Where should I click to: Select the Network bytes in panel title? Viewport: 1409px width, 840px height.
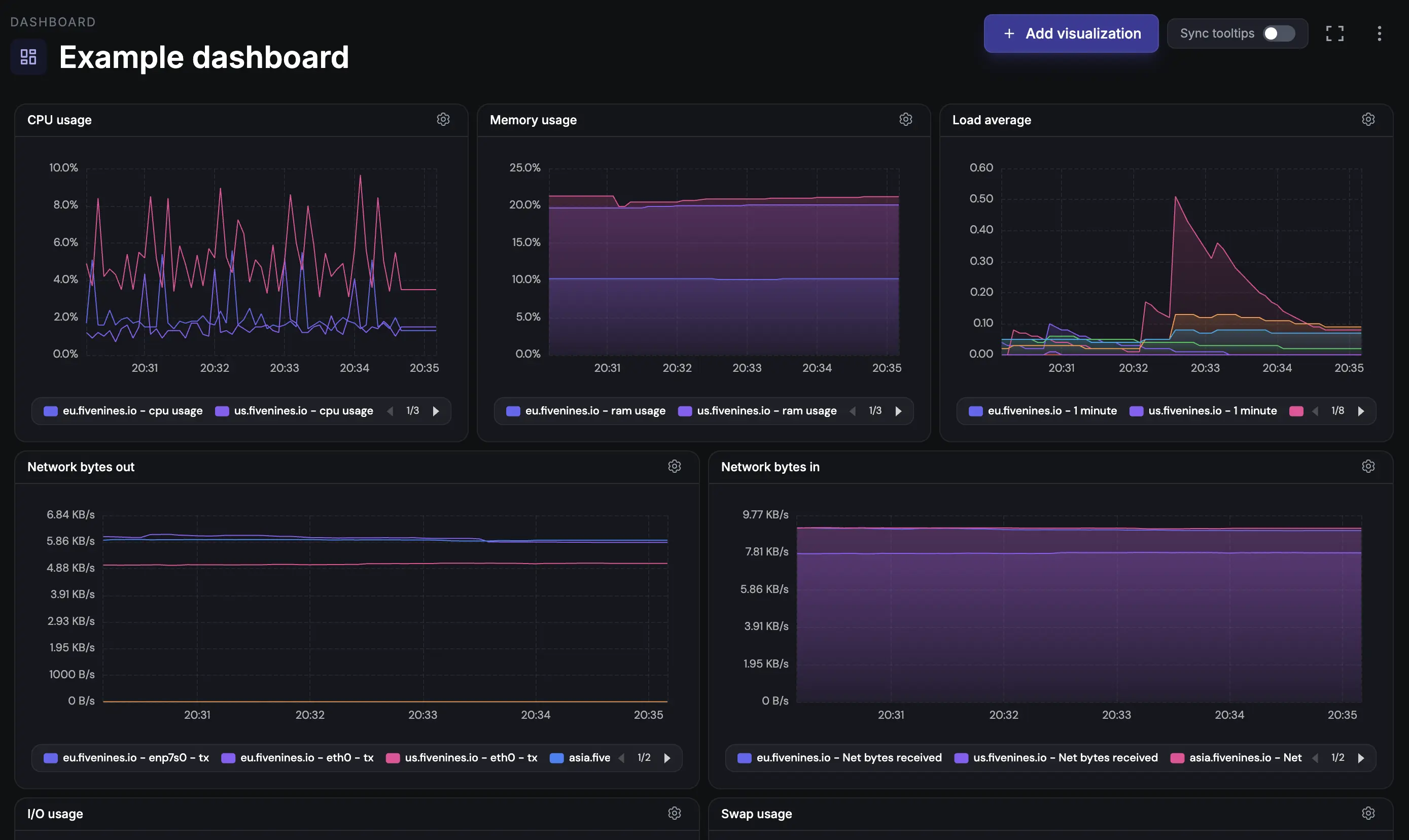(x=770, y=467)
